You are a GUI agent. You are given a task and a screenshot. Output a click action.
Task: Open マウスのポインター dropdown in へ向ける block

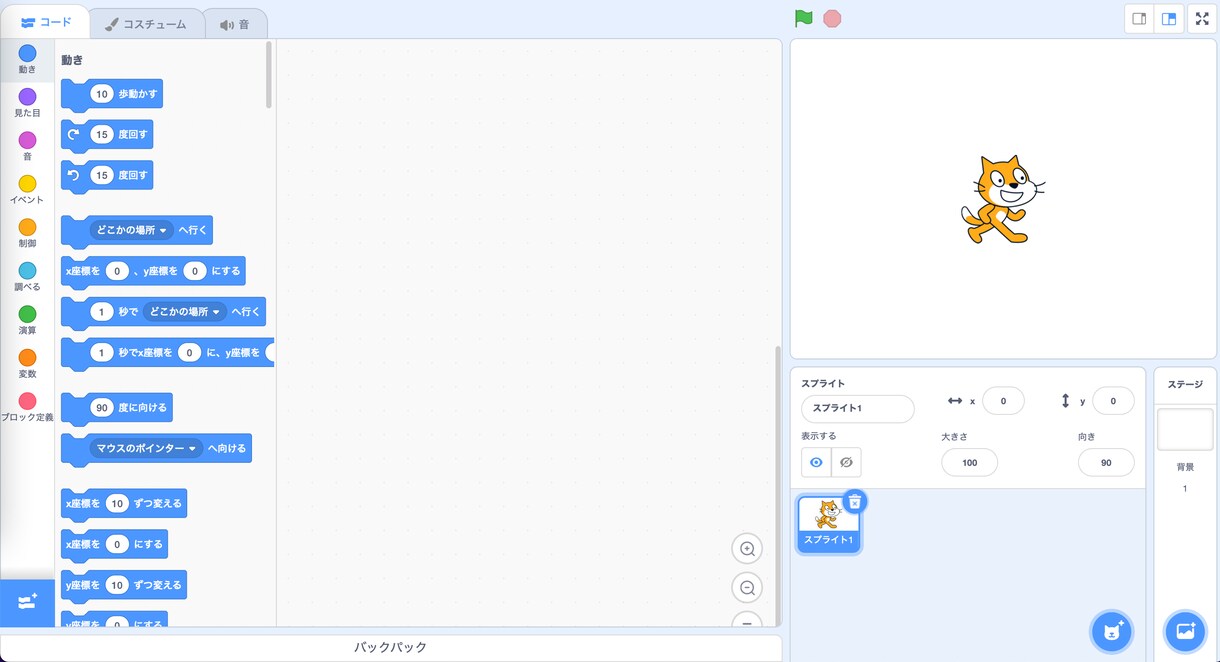click(146, 449)
